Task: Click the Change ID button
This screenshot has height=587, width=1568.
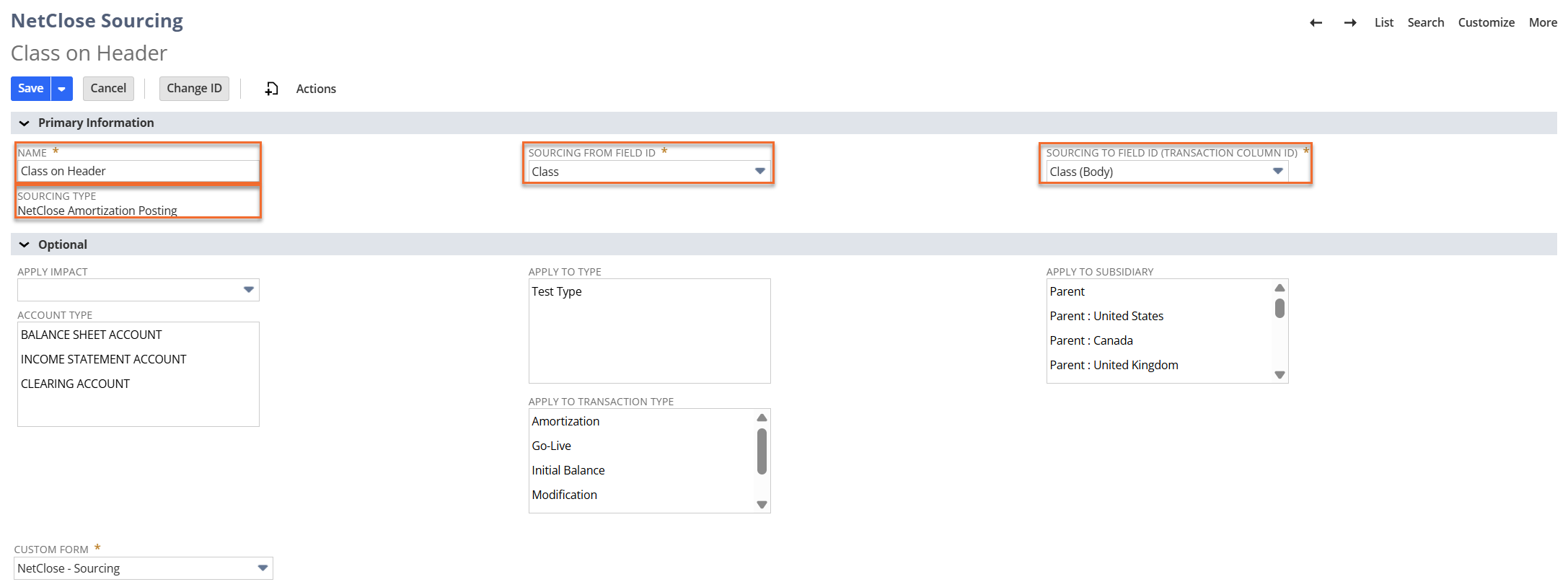Action: [194, 89]
